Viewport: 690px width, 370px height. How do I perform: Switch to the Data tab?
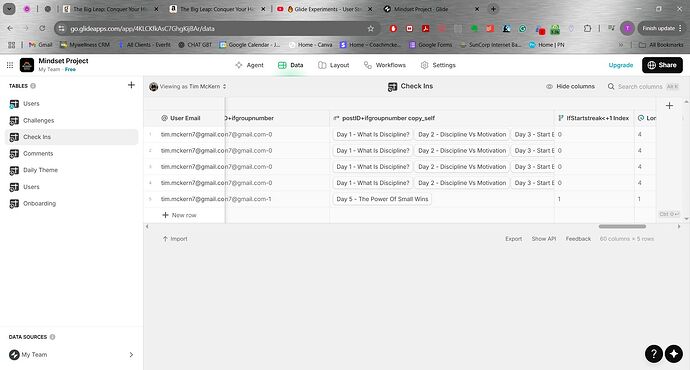point(290,65)
